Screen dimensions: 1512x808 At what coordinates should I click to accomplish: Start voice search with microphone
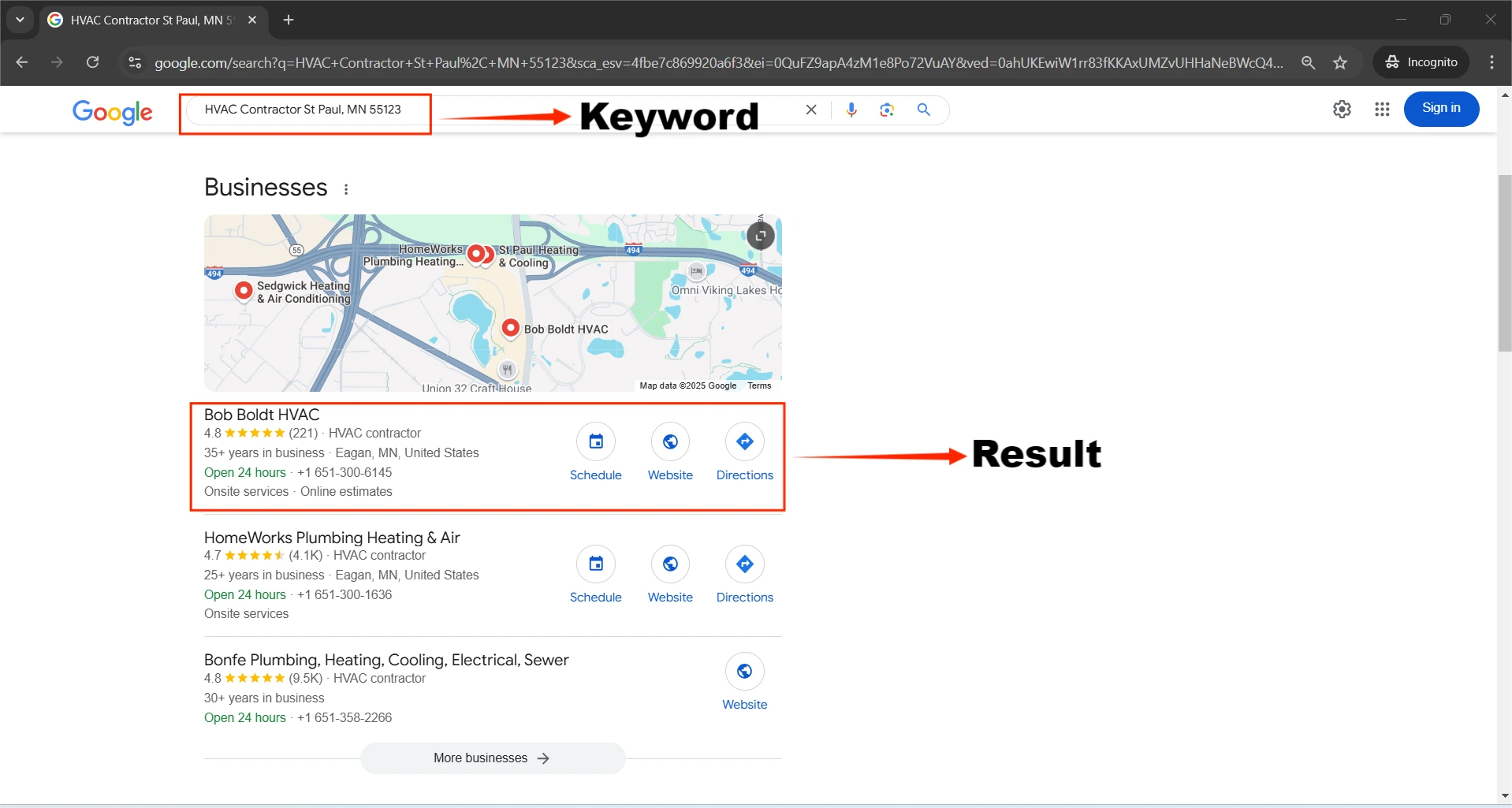851,110
